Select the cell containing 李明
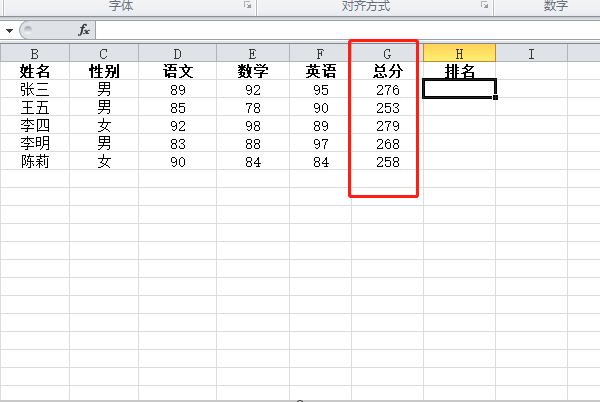The image size is (600, 402). [35, 143]
